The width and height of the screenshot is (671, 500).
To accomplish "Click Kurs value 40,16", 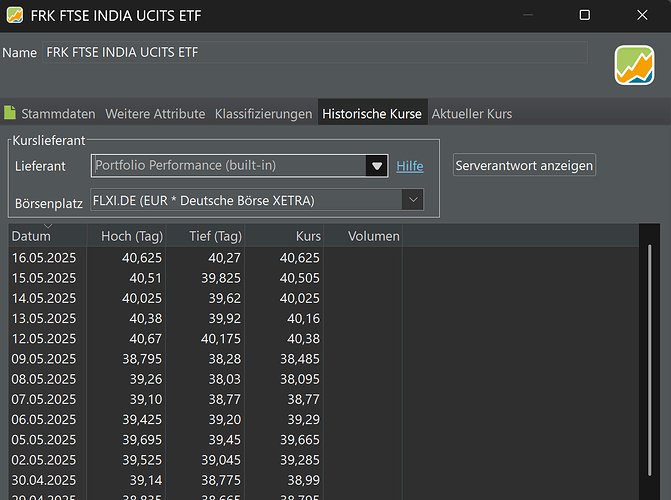I will (303, 318).
